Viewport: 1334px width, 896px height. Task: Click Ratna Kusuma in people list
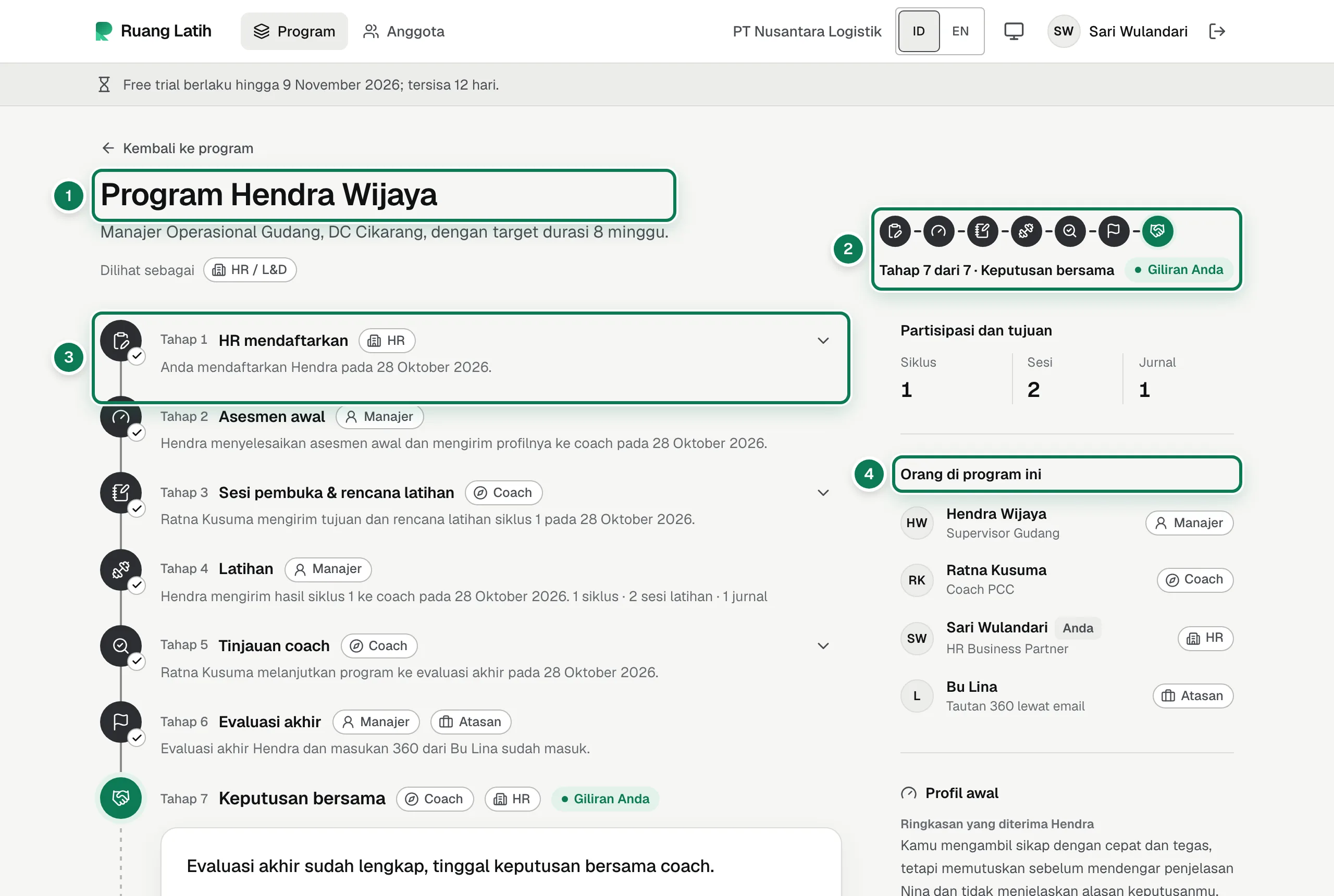996,570
